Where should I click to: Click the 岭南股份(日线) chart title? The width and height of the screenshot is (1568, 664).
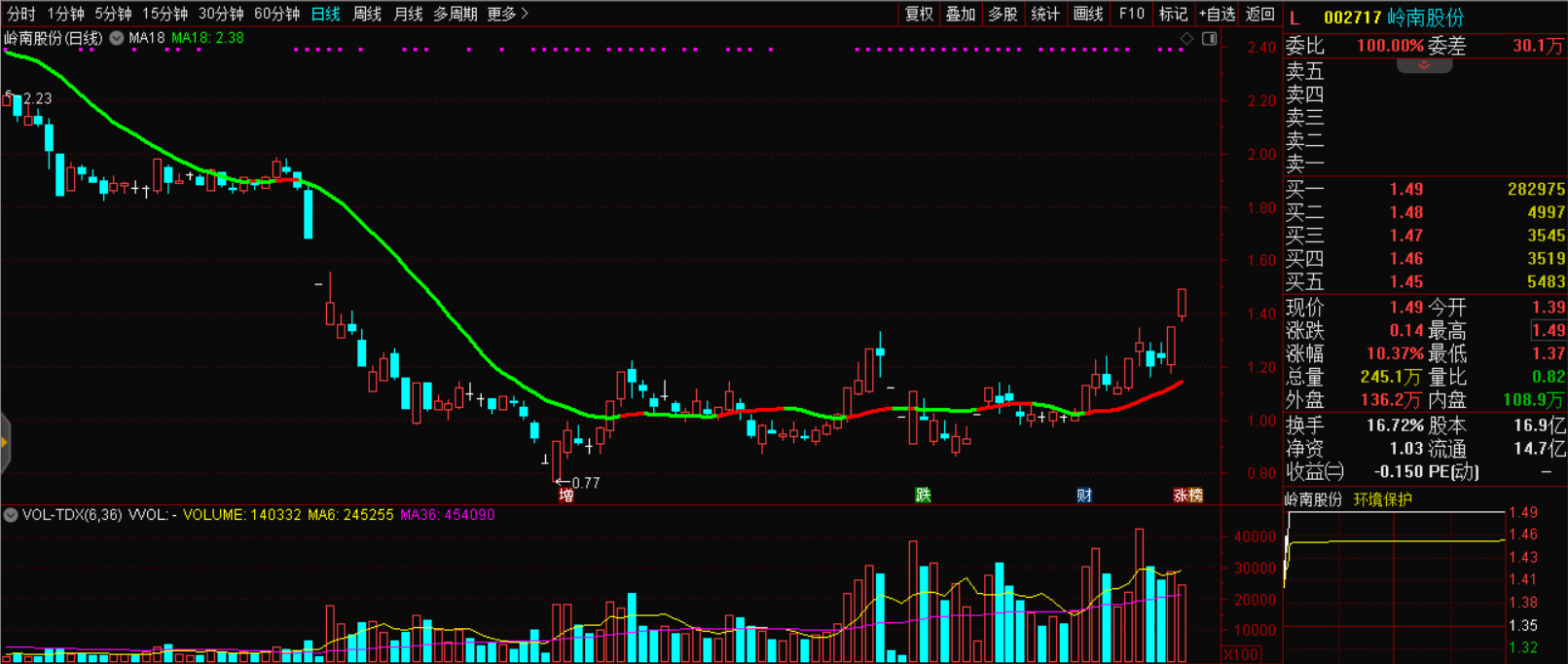pyautogui.click(x=54, y=38)
